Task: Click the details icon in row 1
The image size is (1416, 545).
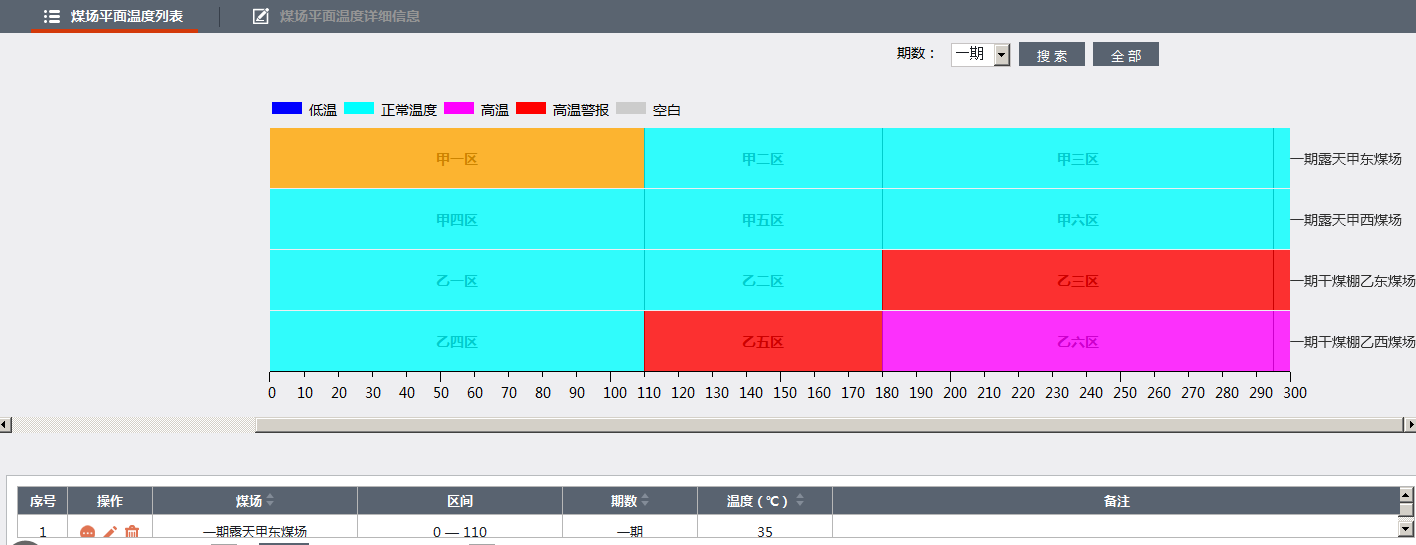Action: pos(87,533)
